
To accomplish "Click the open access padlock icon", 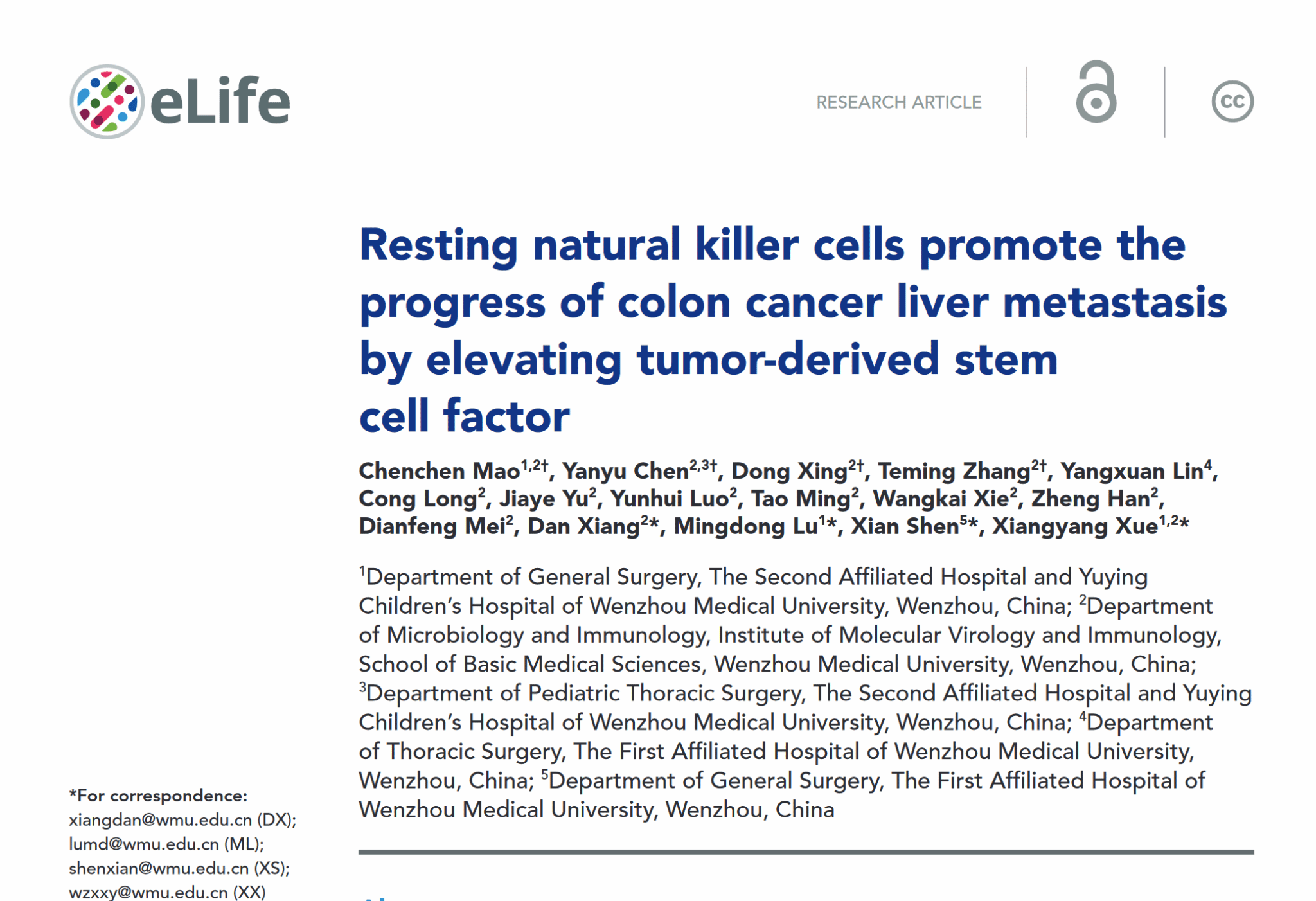I will (x=1096, y=93).
